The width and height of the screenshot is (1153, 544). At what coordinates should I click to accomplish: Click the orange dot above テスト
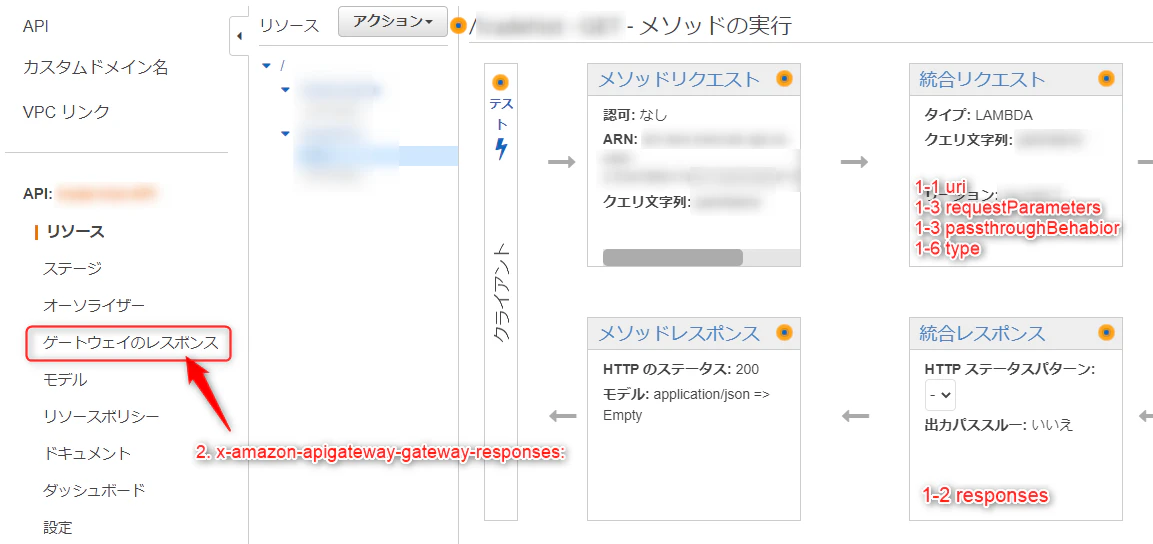click(501, 82)
